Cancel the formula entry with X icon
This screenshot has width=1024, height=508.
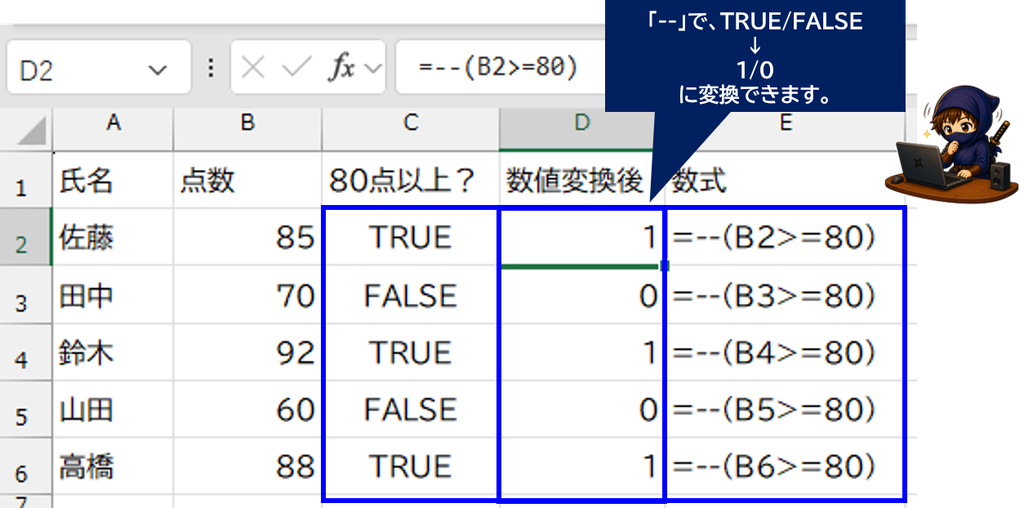(x=253, y=68)
